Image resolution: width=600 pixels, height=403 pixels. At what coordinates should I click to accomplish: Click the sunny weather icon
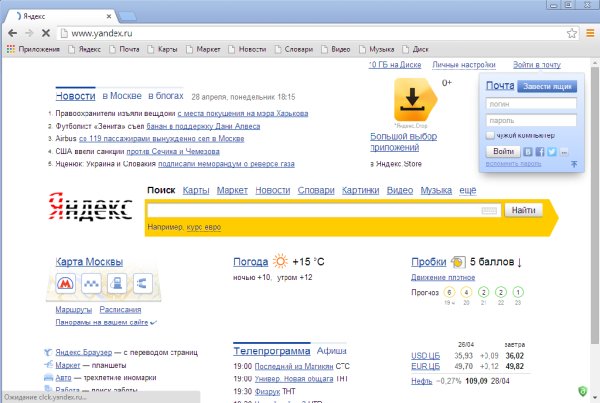(280, 261)
